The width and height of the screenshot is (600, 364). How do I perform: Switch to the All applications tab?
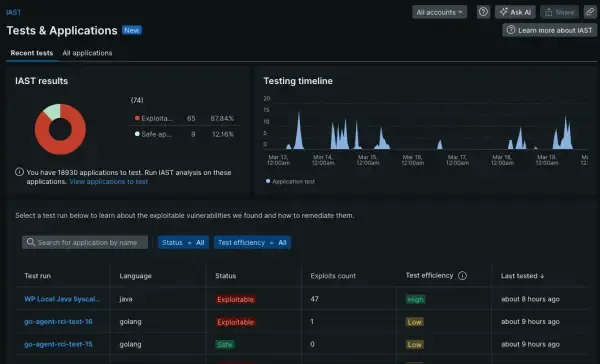(87, 53)
